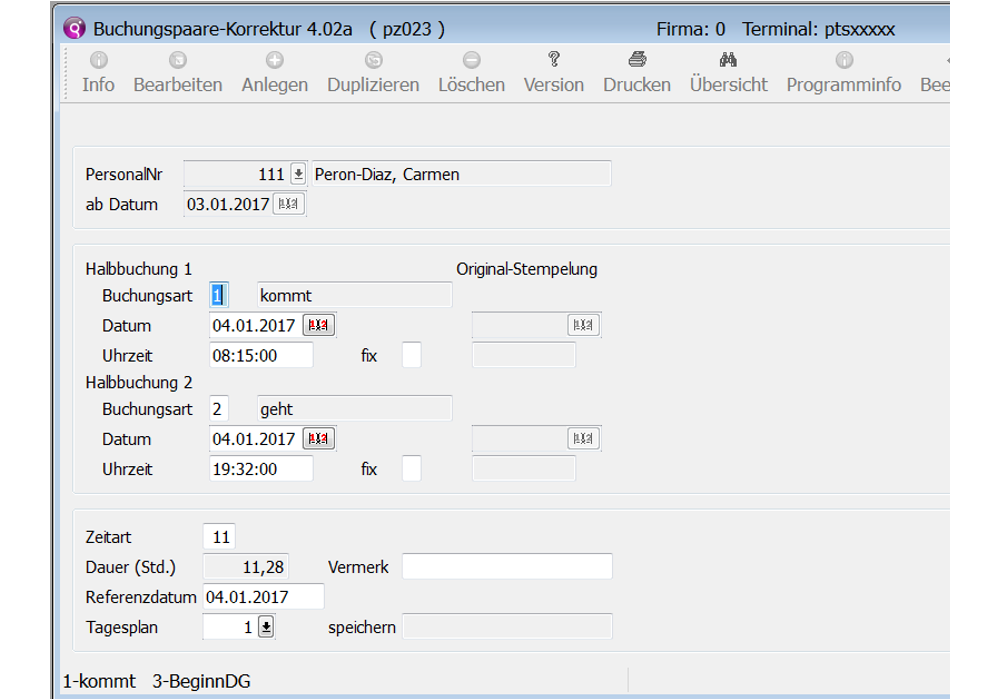Open calendar for Halbbuchung 1 Datum
The width and height of the screenshot is (1000, 700).
pyautogui.click(x=320, y=325)
